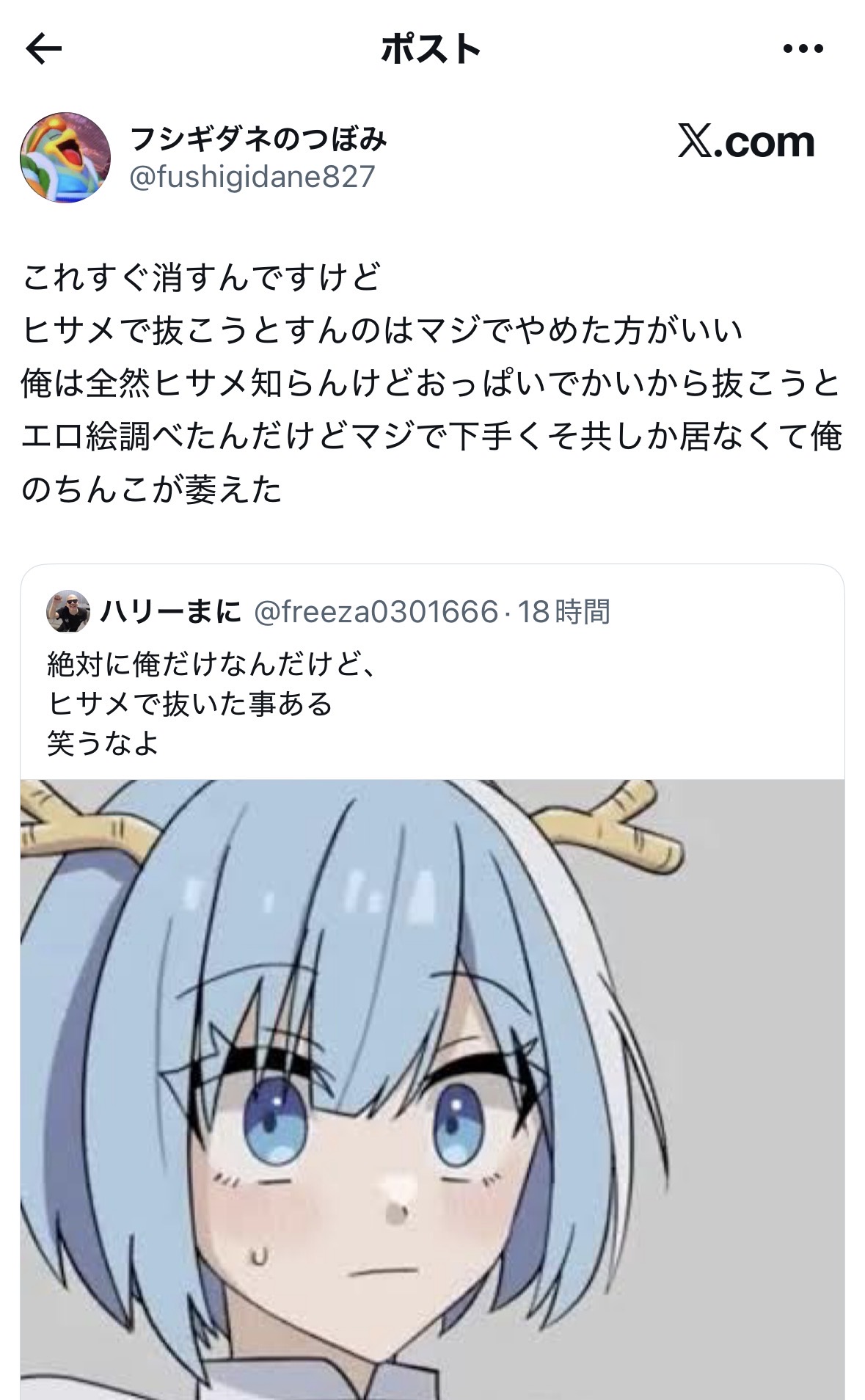Image resolution: width=865 pixels, height=1400 pixels.
Task: Click the X logo in X.com watermark
Action: (x=695, y=142)
